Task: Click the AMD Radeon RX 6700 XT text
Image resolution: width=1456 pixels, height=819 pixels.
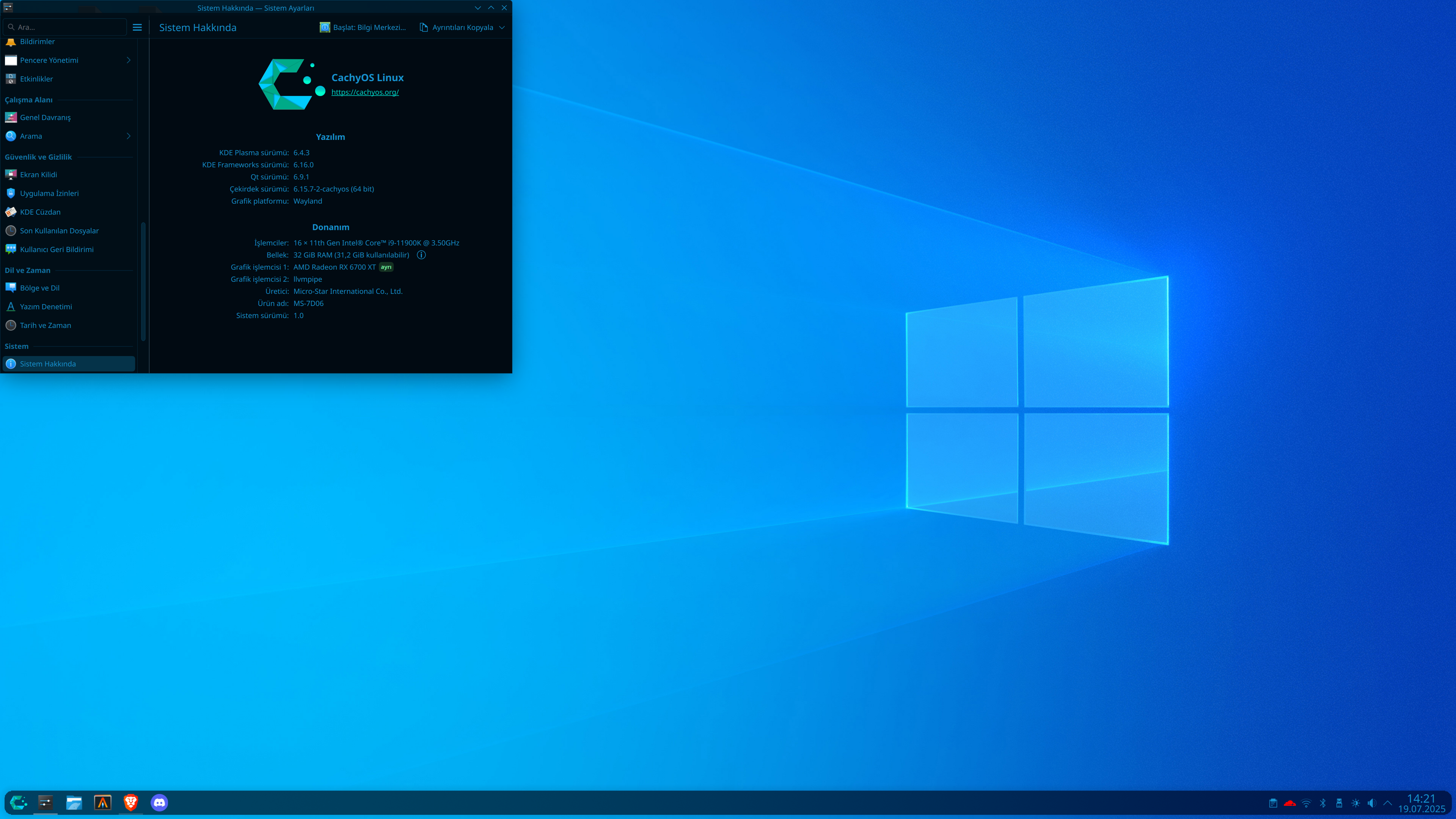Action: [x=335, y=267]
